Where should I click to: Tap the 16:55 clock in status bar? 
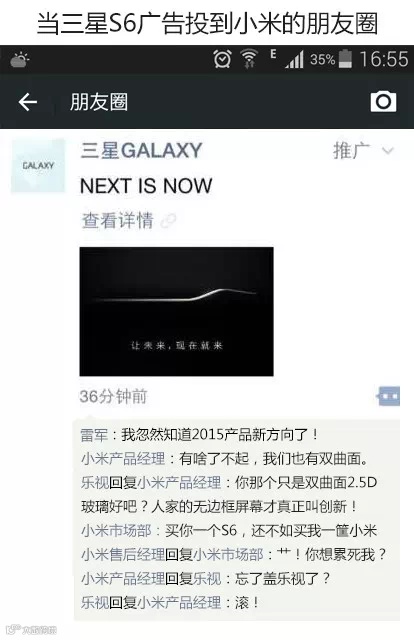click(383, 59)
